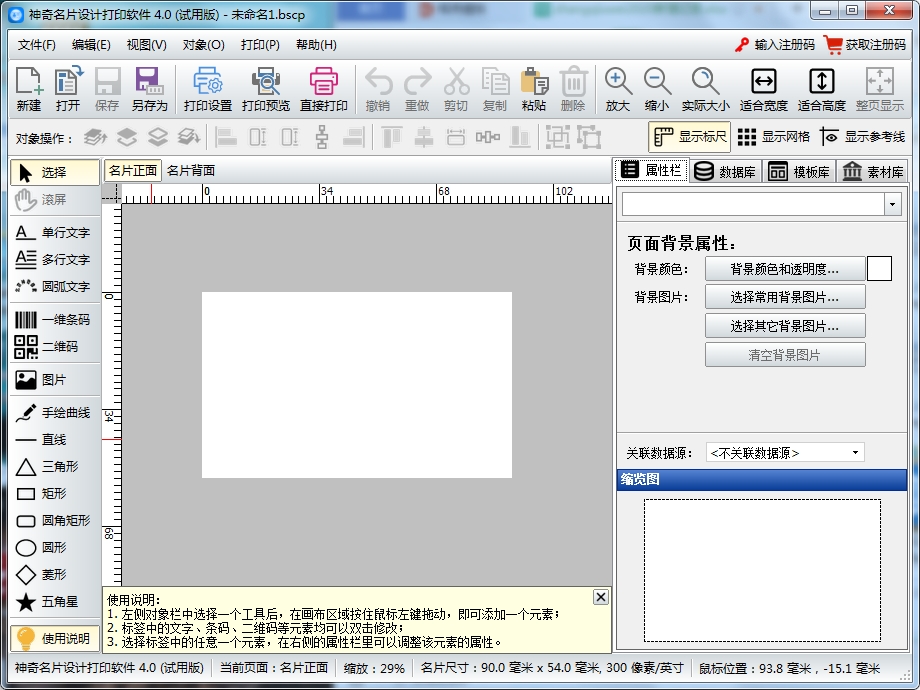
Task: Toggle Show Guides (显示参考线) visibility
Action: pos(862,137)
